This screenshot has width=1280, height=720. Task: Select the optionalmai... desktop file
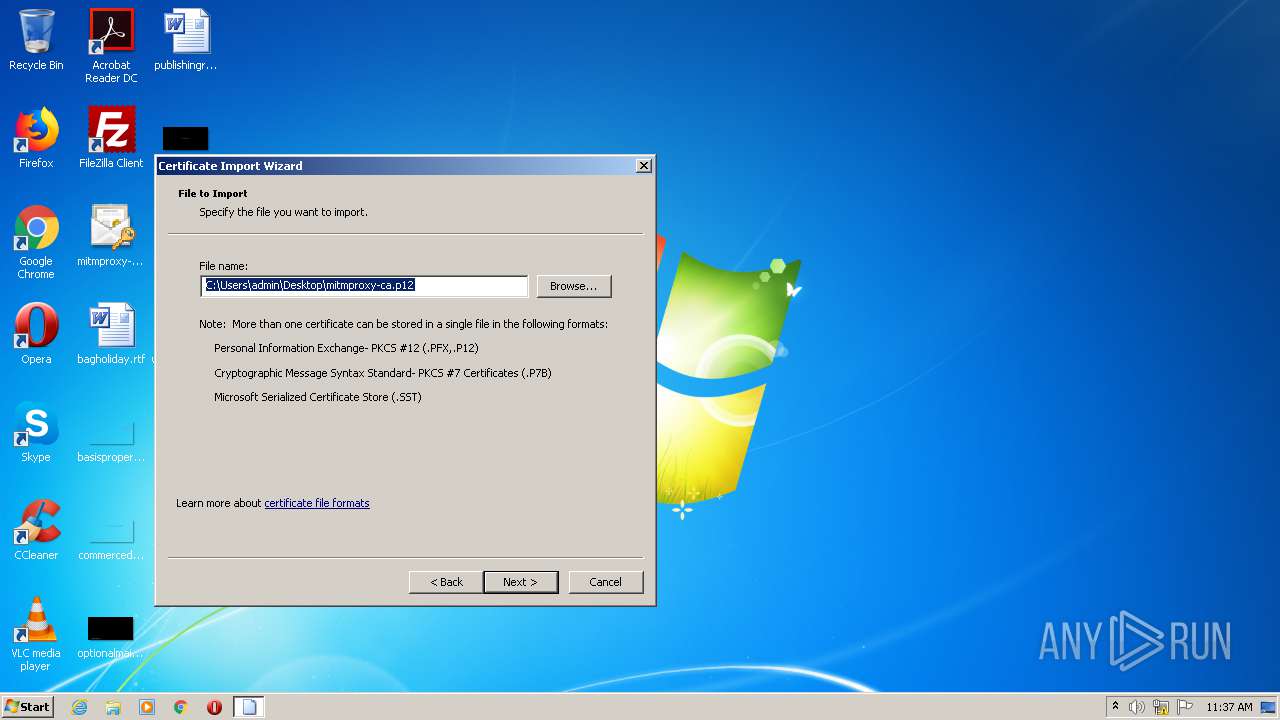point(111,636)
